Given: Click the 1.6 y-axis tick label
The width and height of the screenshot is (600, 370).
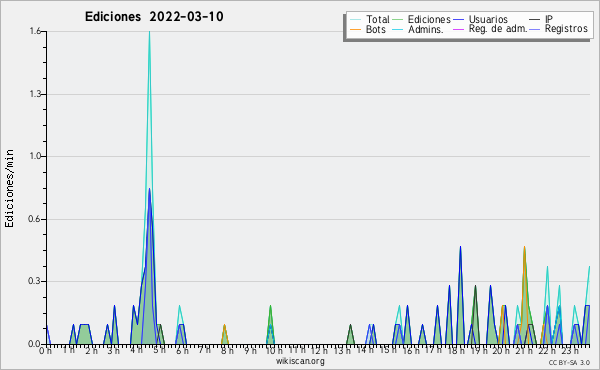Looking at the screenshot, I should point(35,31).
